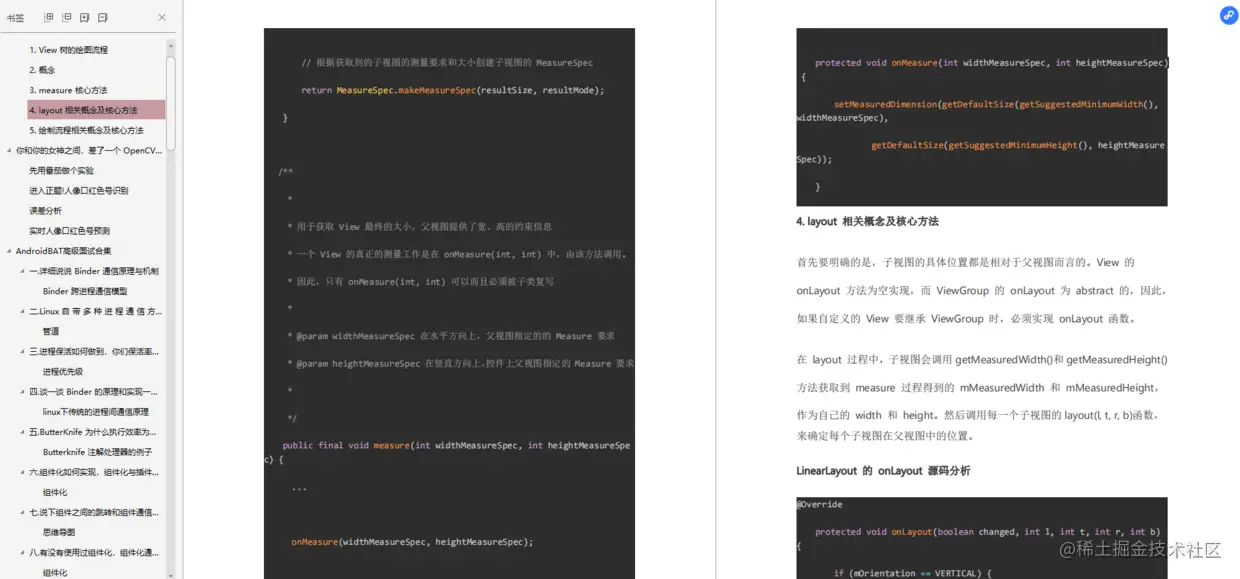Click the blue floating tool icon

coord(1229,15)
